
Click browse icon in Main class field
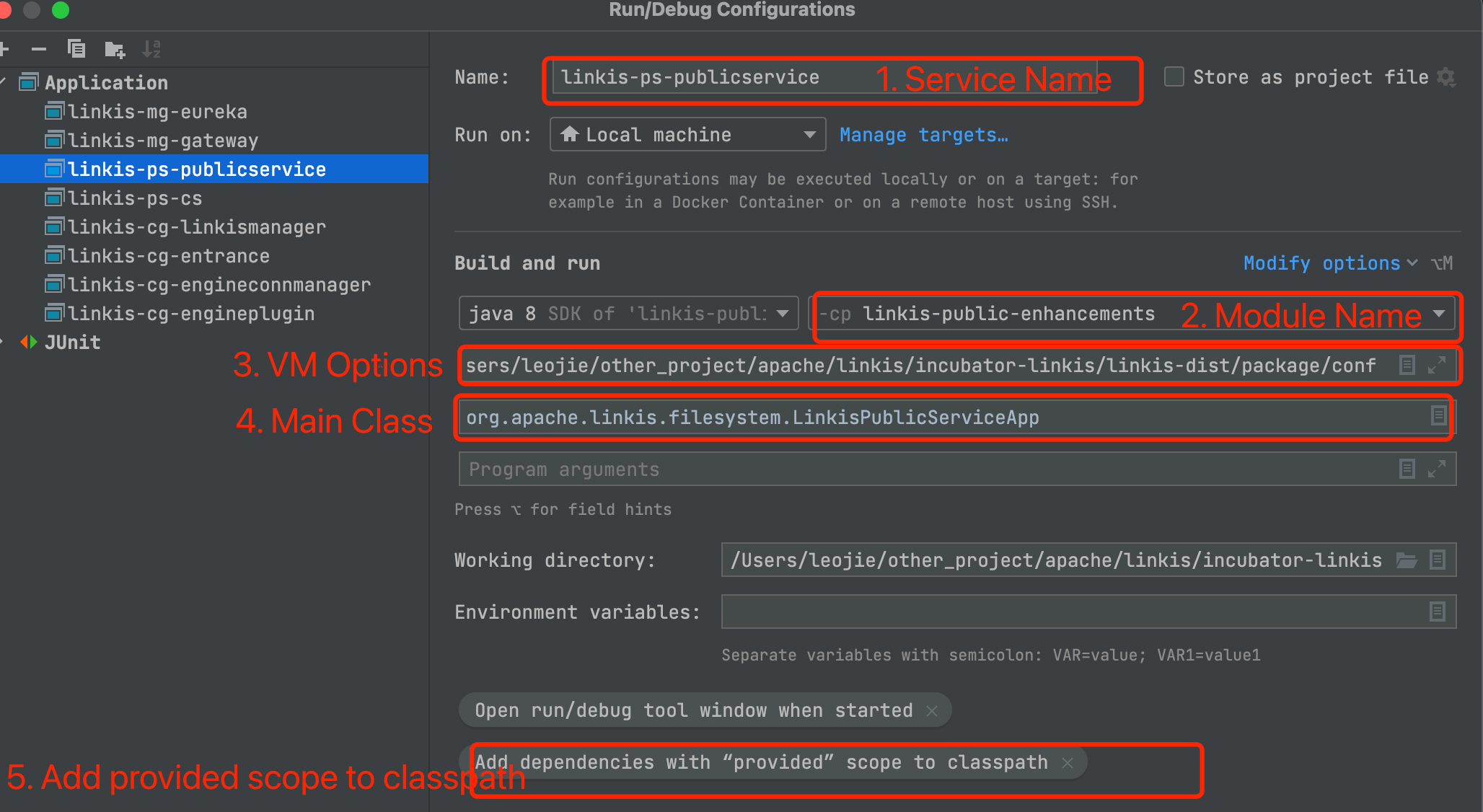[x=1438, y=415]
